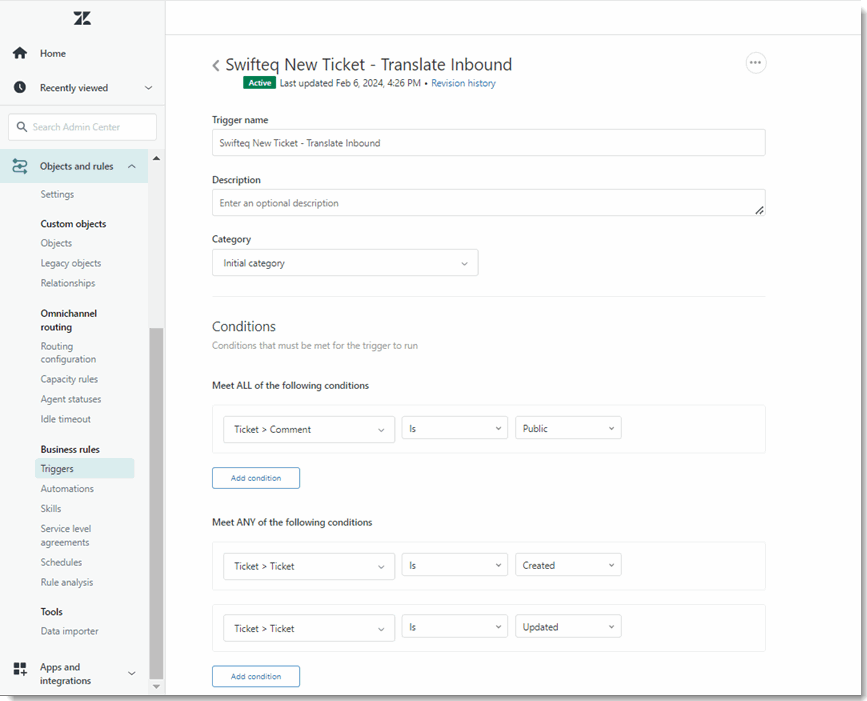Open Routing configuration page
The height and width of the screenshot is (701, 867).
pyautogui.click(x=68, y=353)
